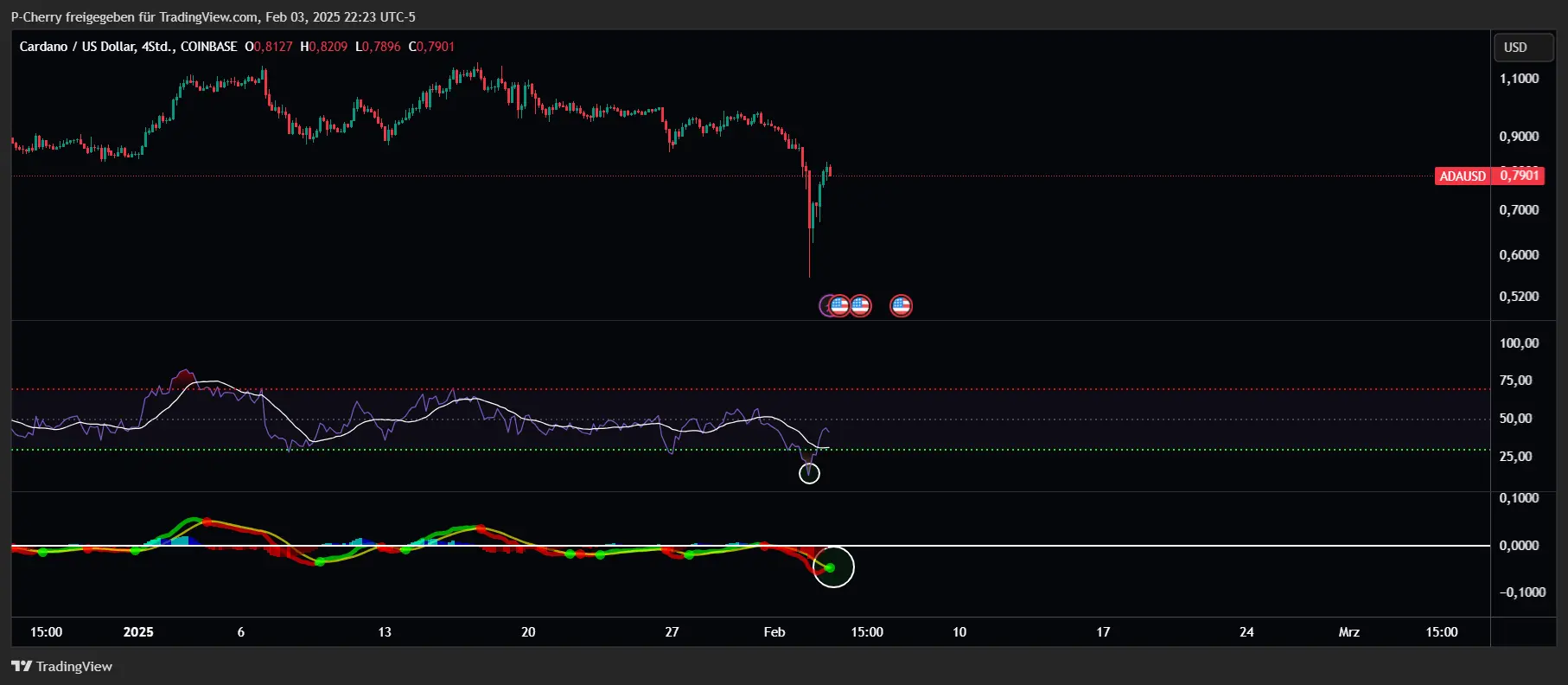
Task: Click the open value O0,8127
Action: [x=269, y=47]
